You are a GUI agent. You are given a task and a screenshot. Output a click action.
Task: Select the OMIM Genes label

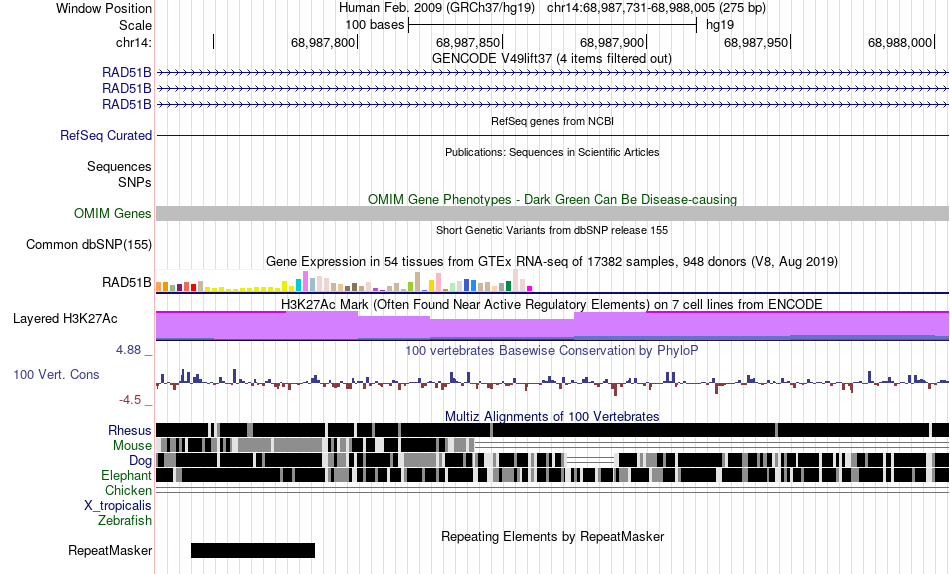coord(113,213)
